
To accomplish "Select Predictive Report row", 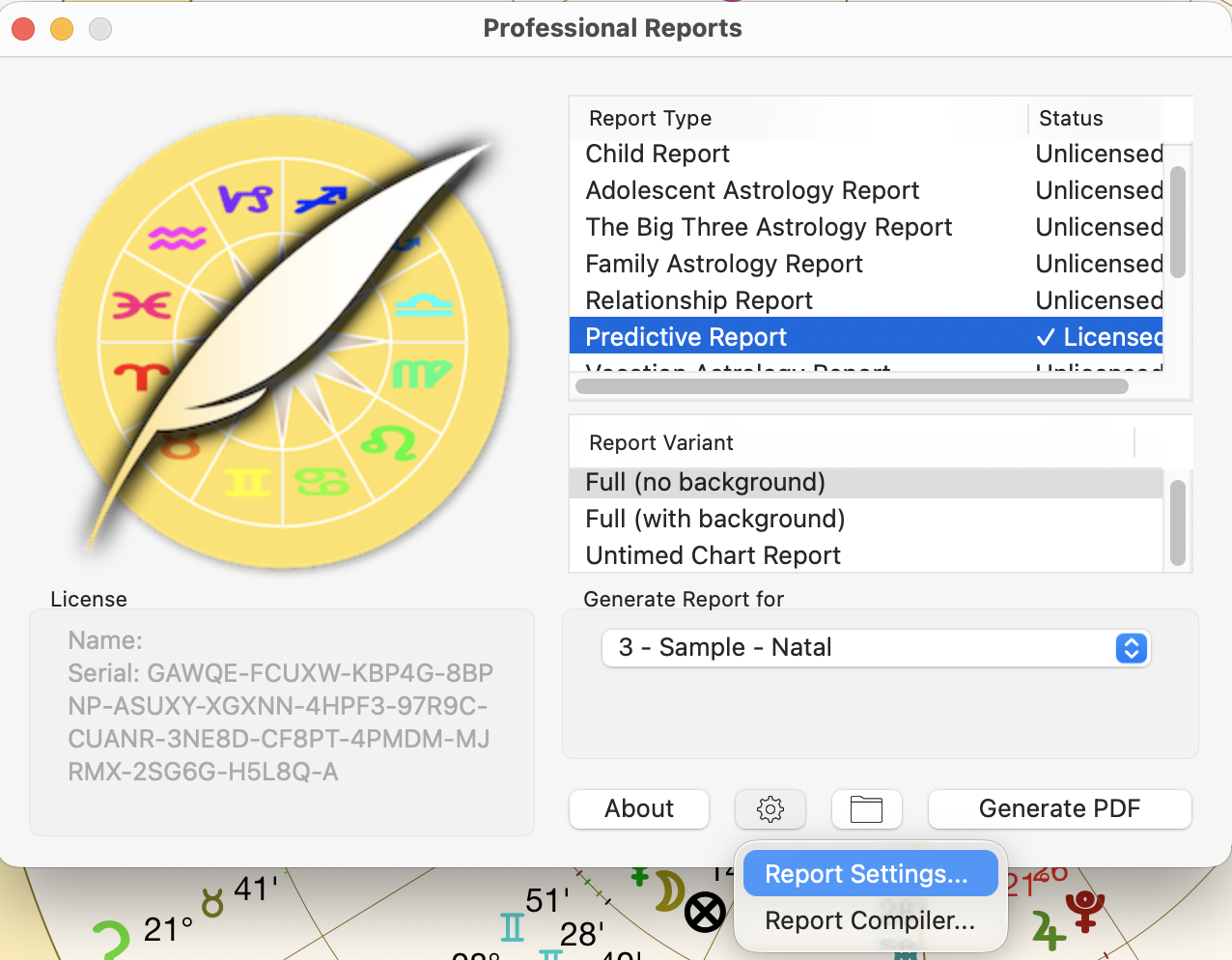I will click(866, 336).
